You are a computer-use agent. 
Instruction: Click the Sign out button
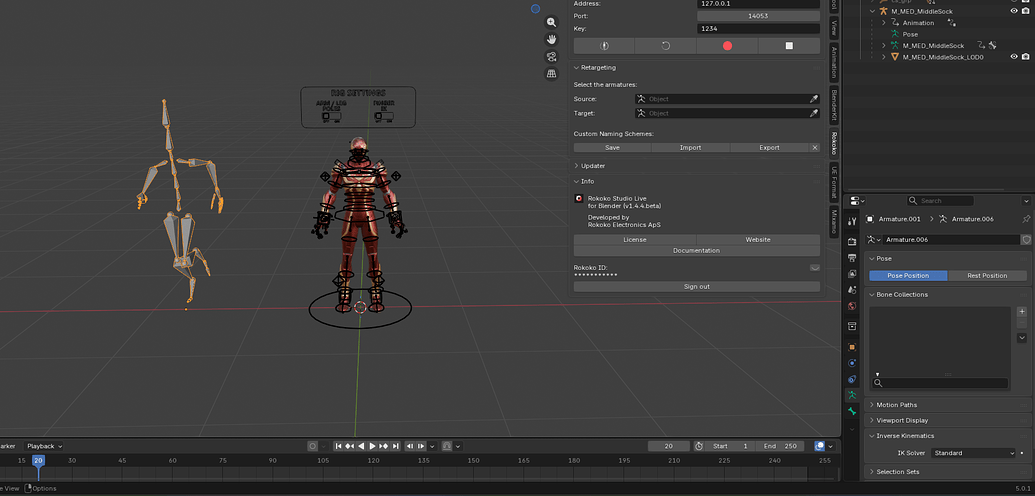click(x=696, y=287)
